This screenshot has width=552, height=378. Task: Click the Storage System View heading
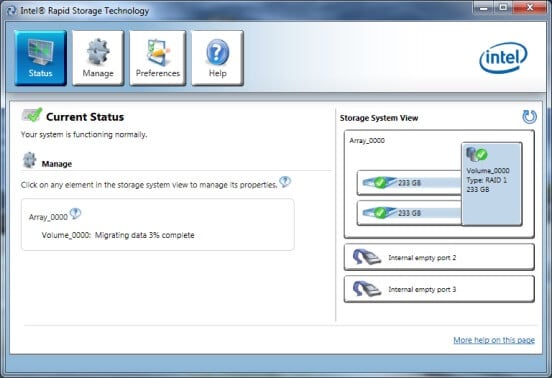point(379,118)
